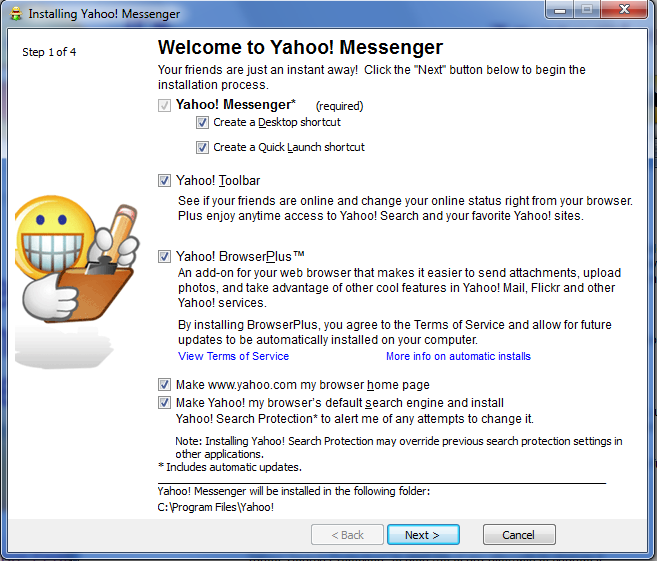Click the Next button to continue
Image resolution: width=657 pixels, height=561 pixels.
(x=423, y=535)
